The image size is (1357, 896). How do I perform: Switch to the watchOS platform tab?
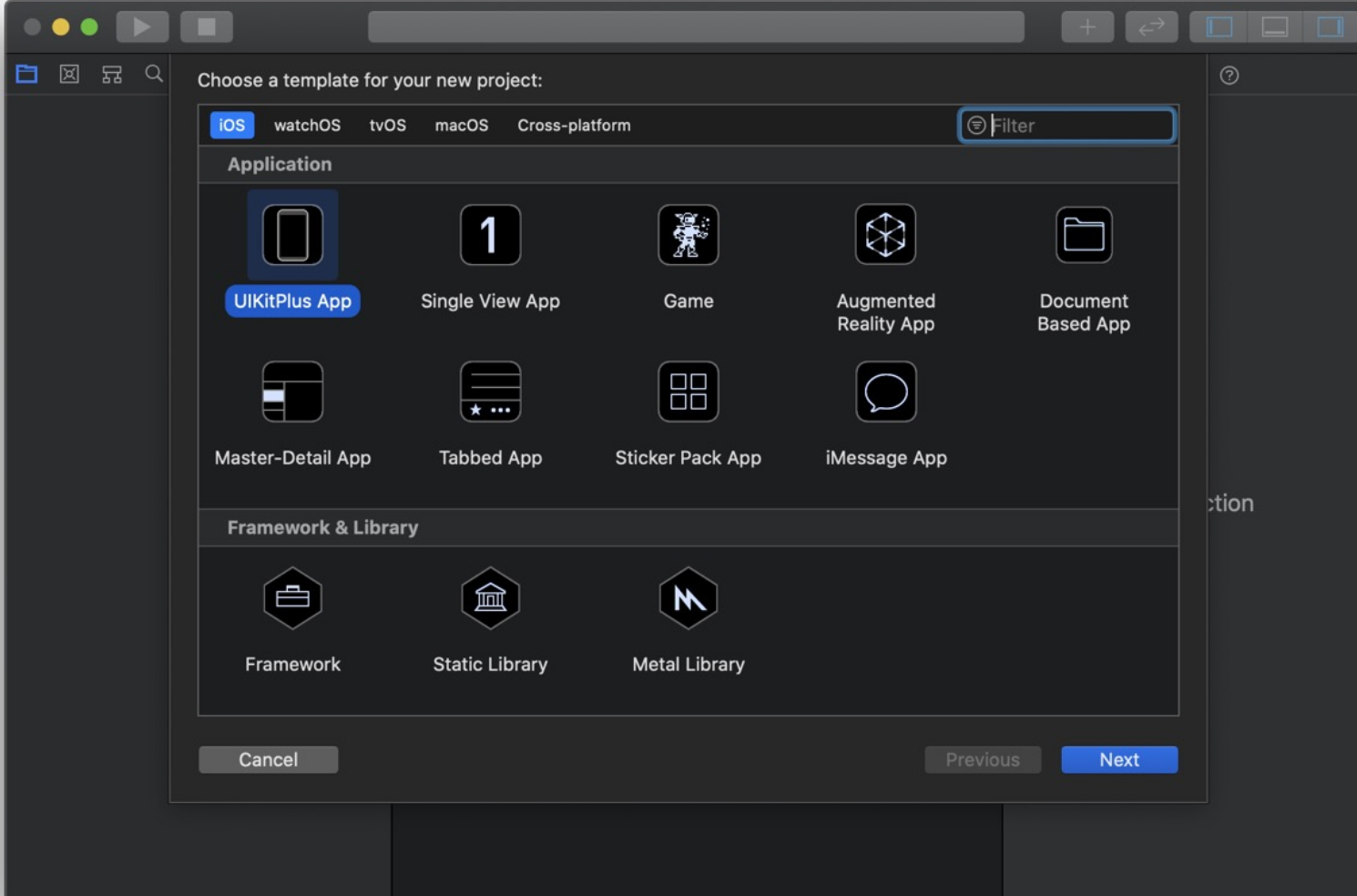tap(307, 126)
